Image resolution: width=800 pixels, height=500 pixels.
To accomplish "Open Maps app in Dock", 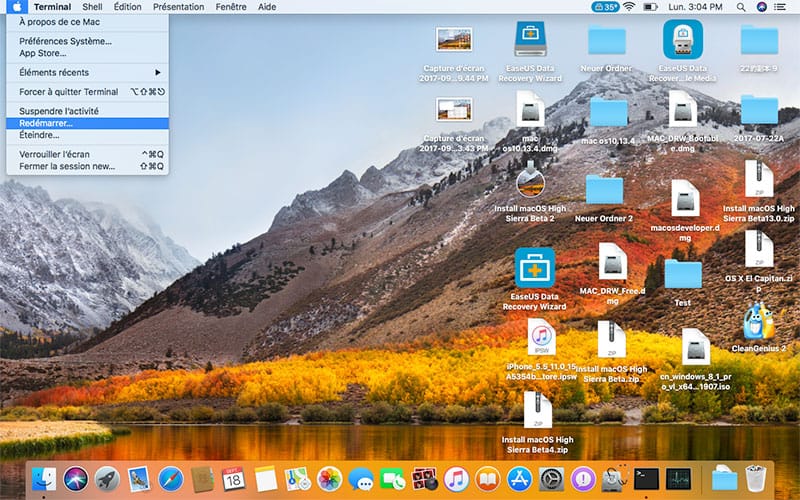I will (x=297, y=480).
